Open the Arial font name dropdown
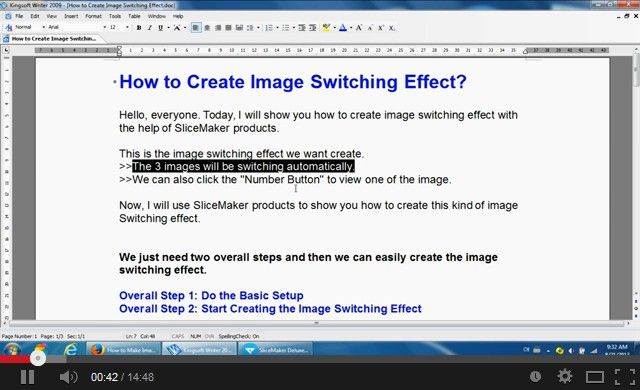Screen dimensions: 640x390 (77, 27)
